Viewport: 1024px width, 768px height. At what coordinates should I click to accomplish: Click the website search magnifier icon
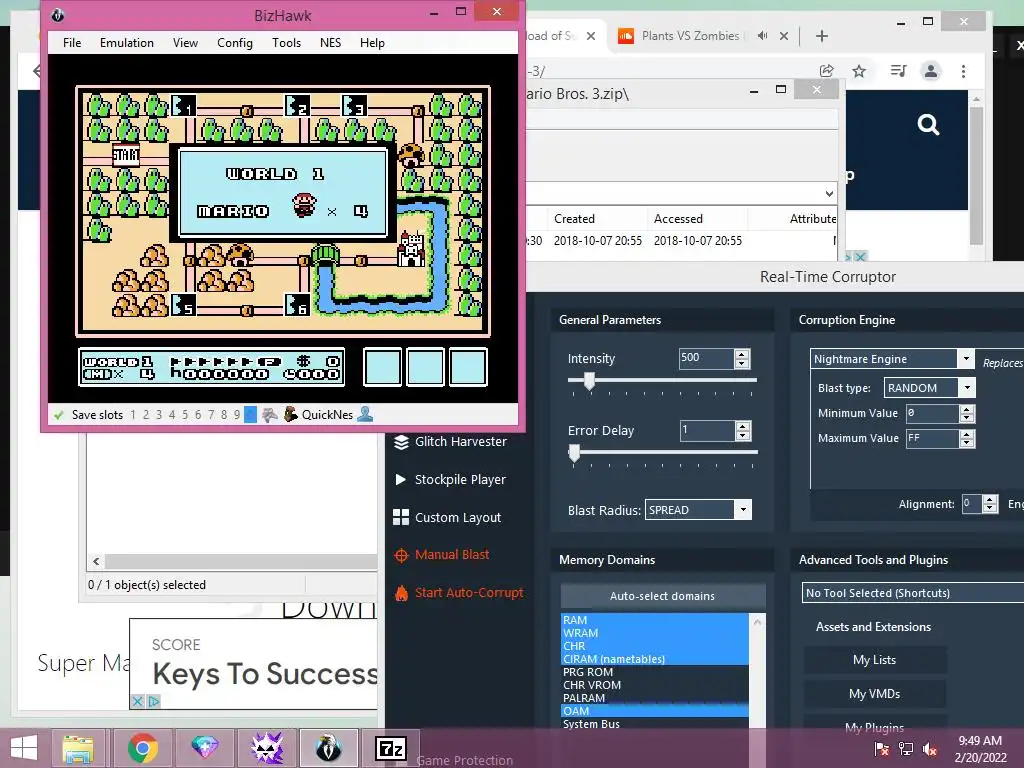coord(928,124)
